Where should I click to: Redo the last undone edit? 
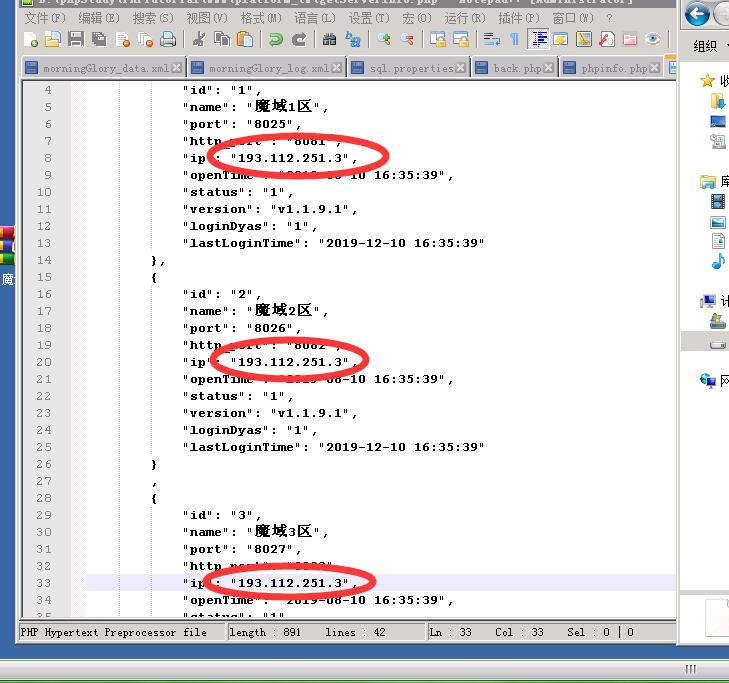tap(299, 40)
